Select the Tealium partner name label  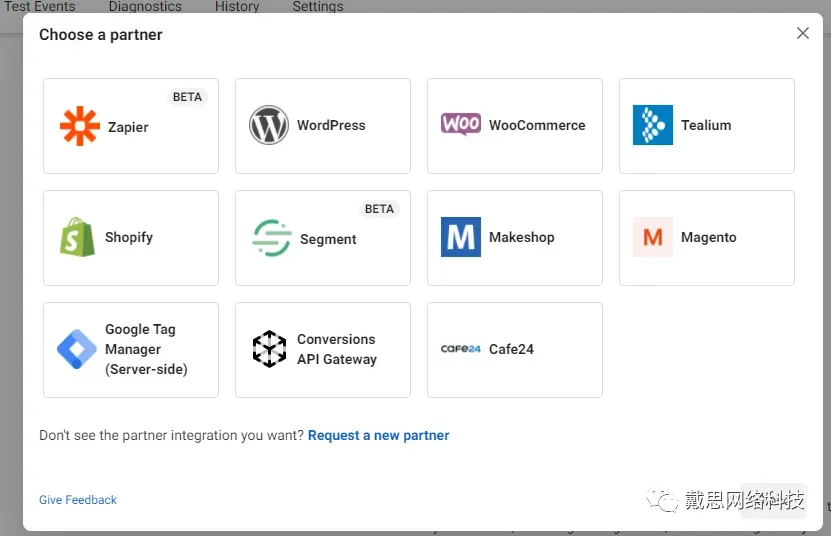pos(706,125)
